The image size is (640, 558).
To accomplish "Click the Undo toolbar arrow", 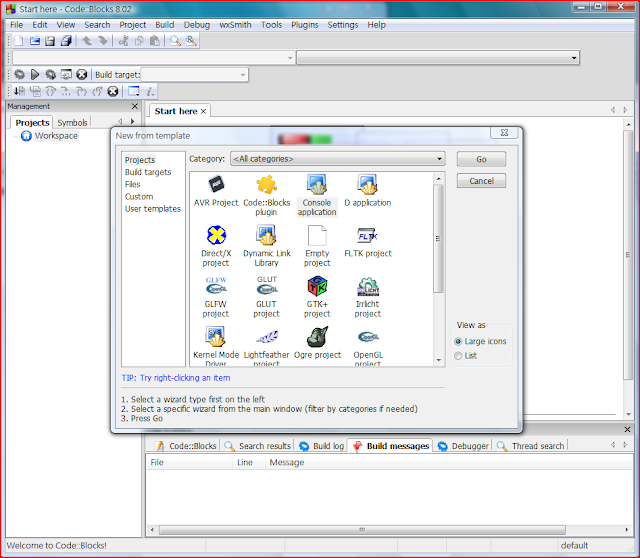I will [87, 40].
